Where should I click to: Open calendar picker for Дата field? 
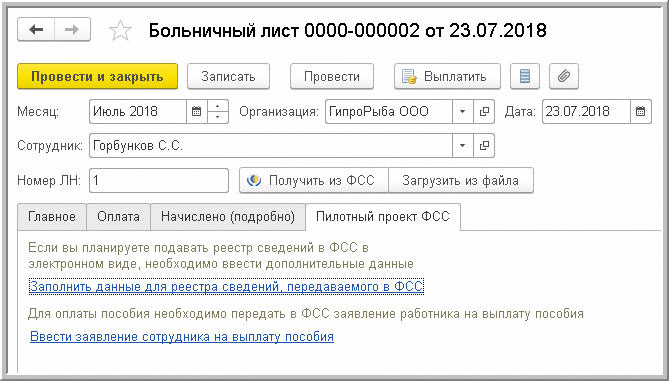(x=640, y=111)
